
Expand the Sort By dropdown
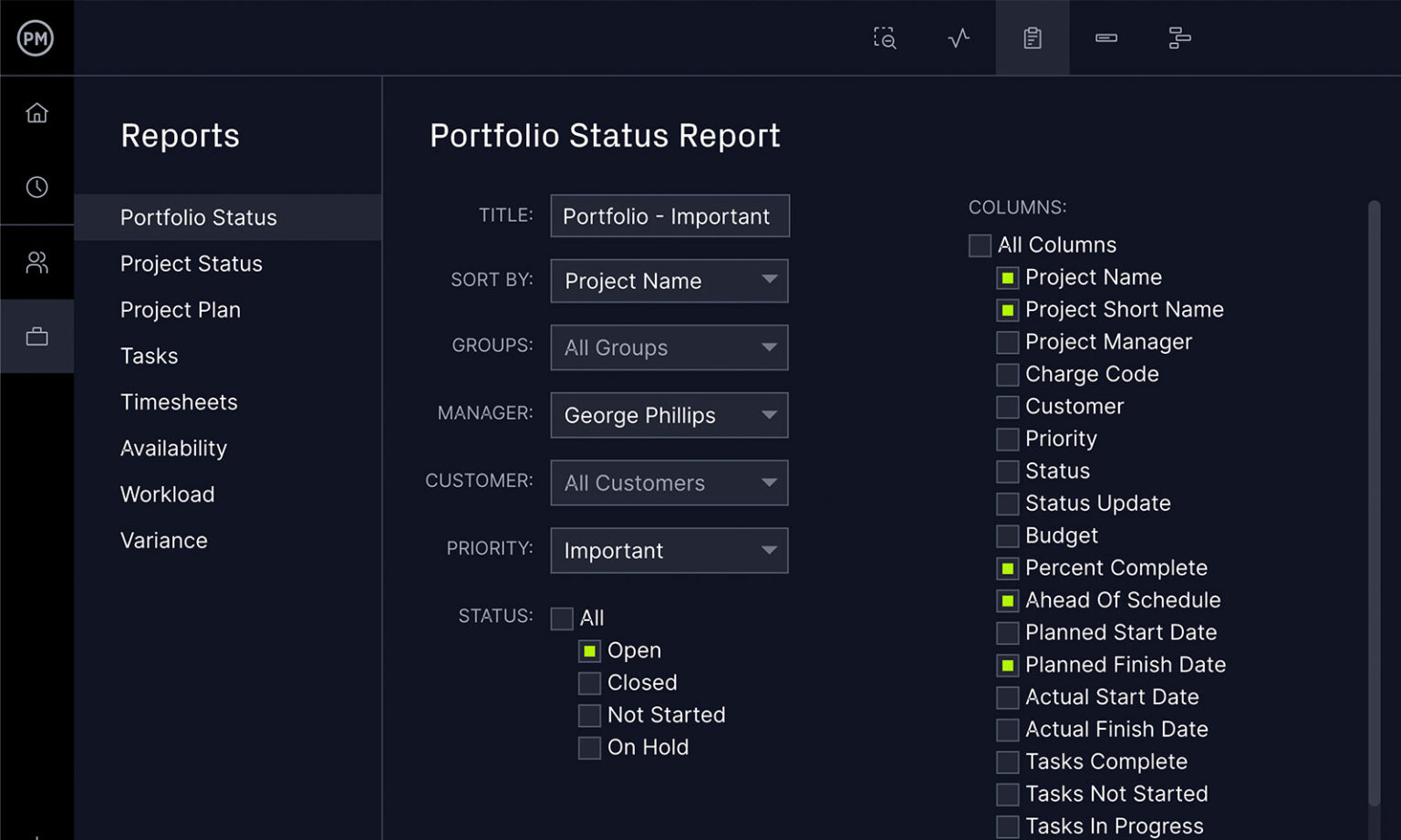[x=669, y=281]
